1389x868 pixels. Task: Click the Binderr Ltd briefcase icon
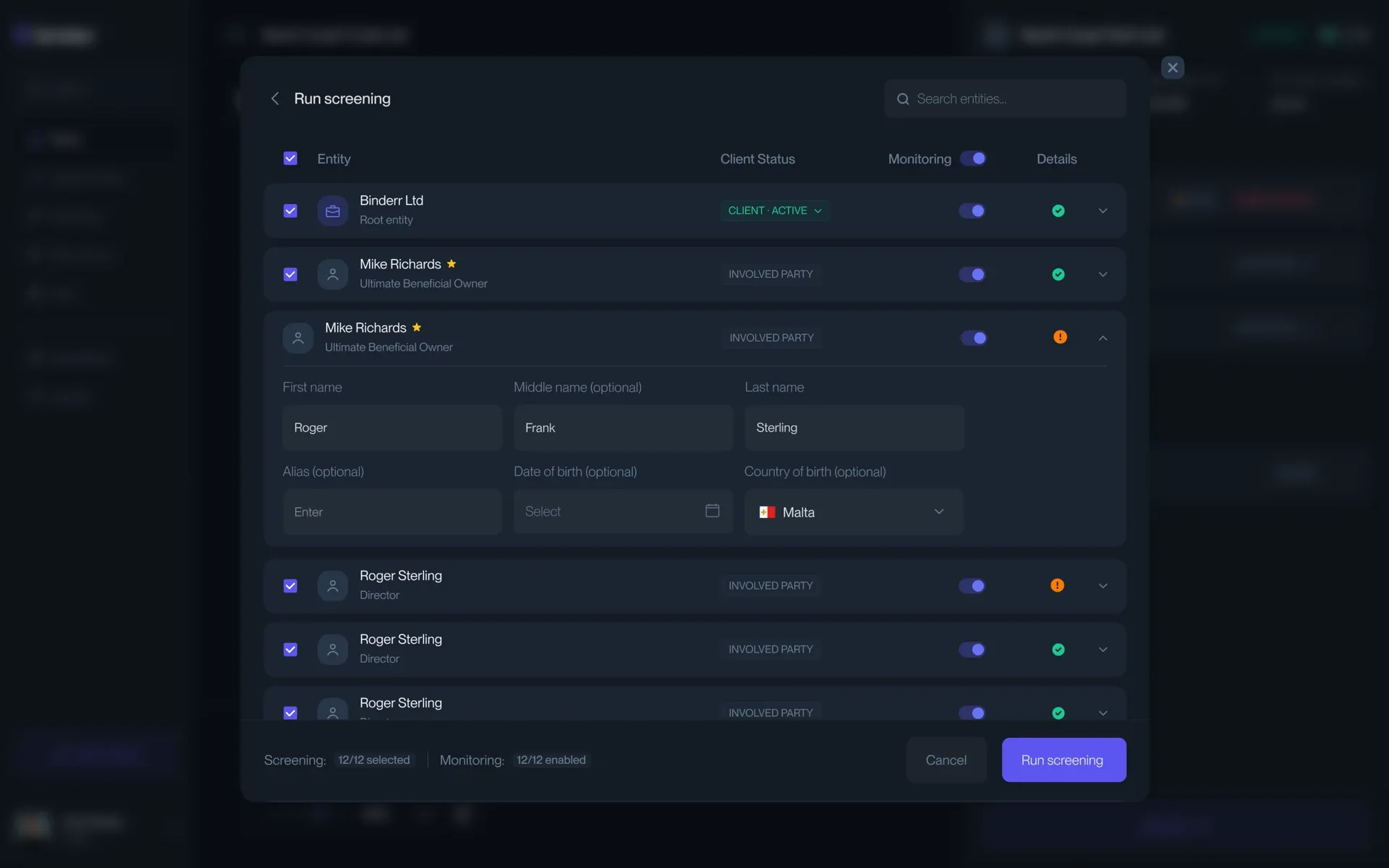(333, 211)
